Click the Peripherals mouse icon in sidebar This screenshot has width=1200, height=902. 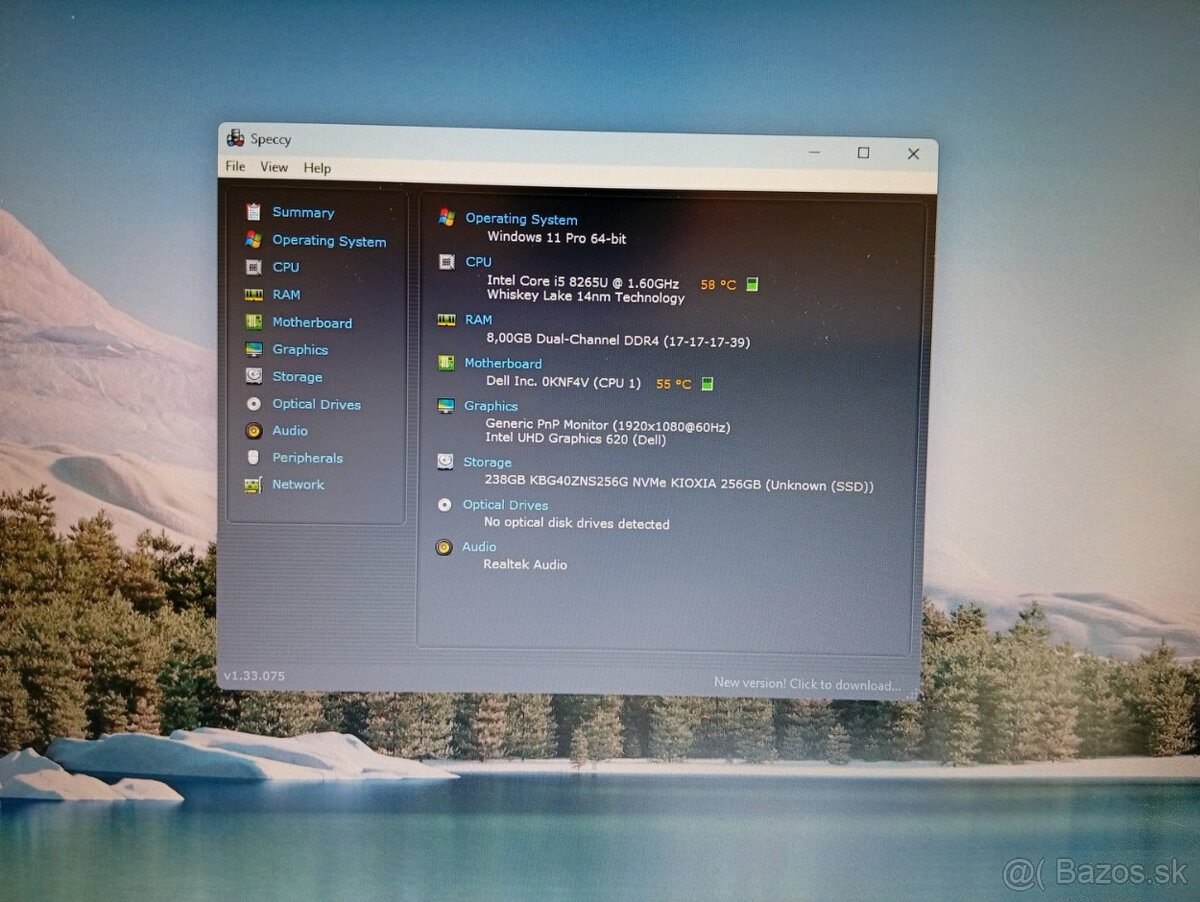[254, 458]
